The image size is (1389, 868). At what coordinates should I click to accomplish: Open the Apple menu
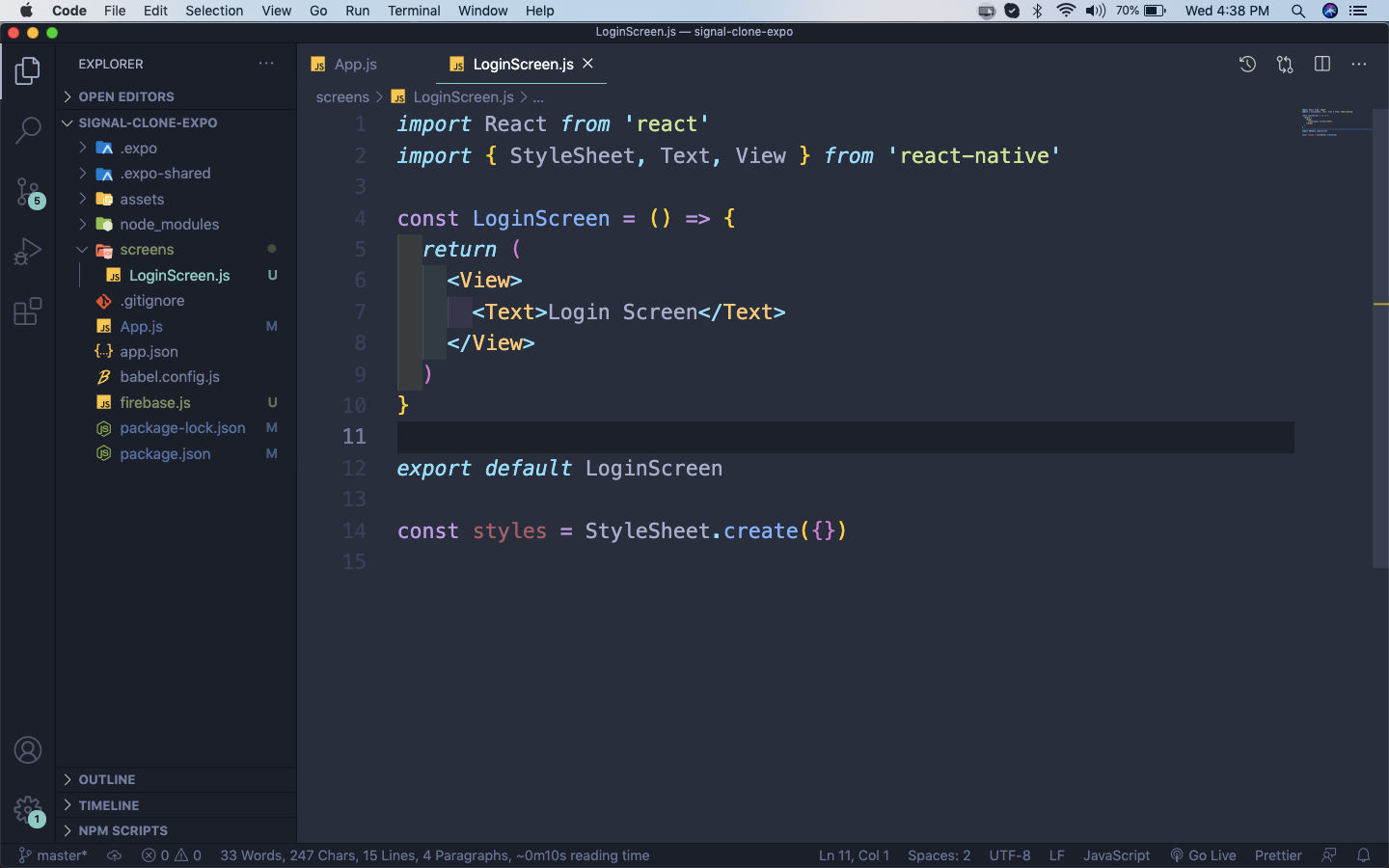(26, 11)
